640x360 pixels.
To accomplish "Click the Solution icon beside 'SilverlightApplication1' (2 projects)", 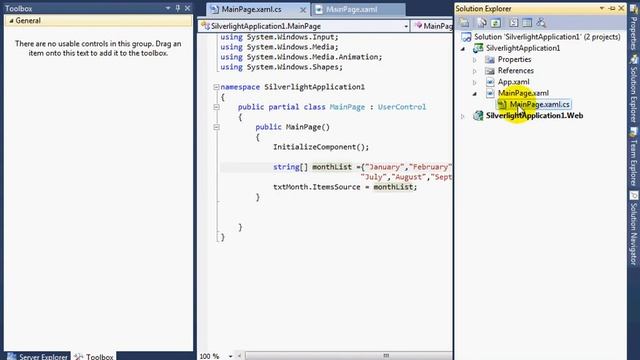I will coord(466,37).
